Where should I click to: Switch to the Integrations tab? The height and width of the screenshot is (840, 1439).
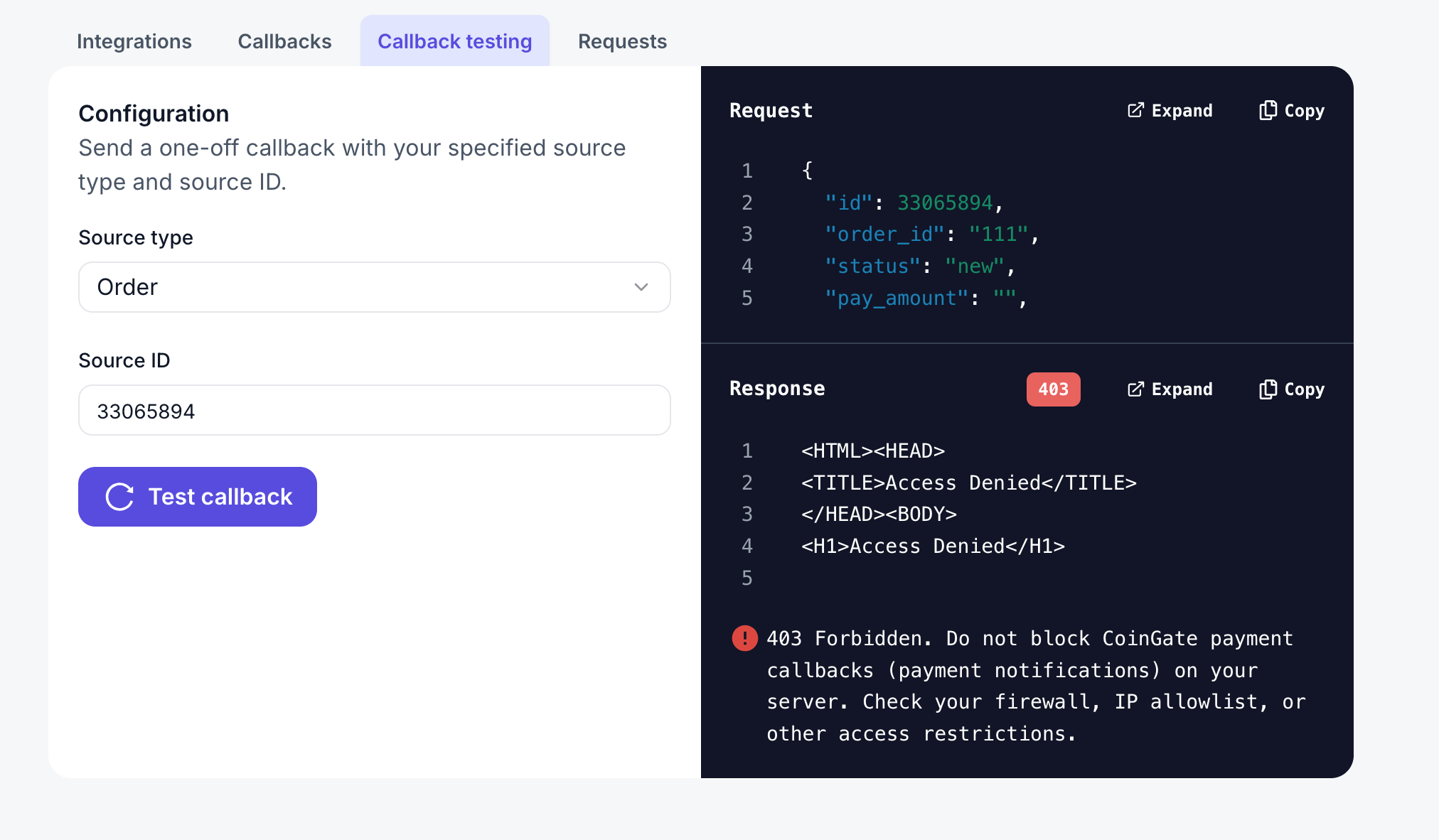point(134,41)
